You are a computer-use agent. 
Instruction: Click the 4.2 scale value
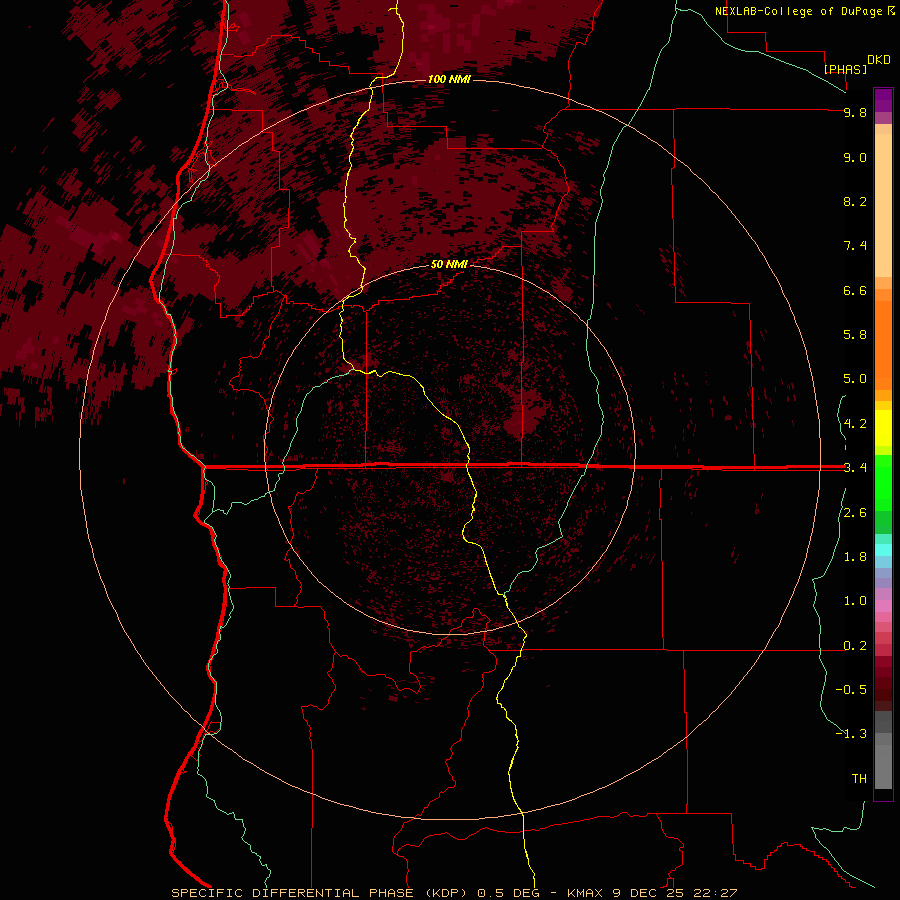point(855,424)
